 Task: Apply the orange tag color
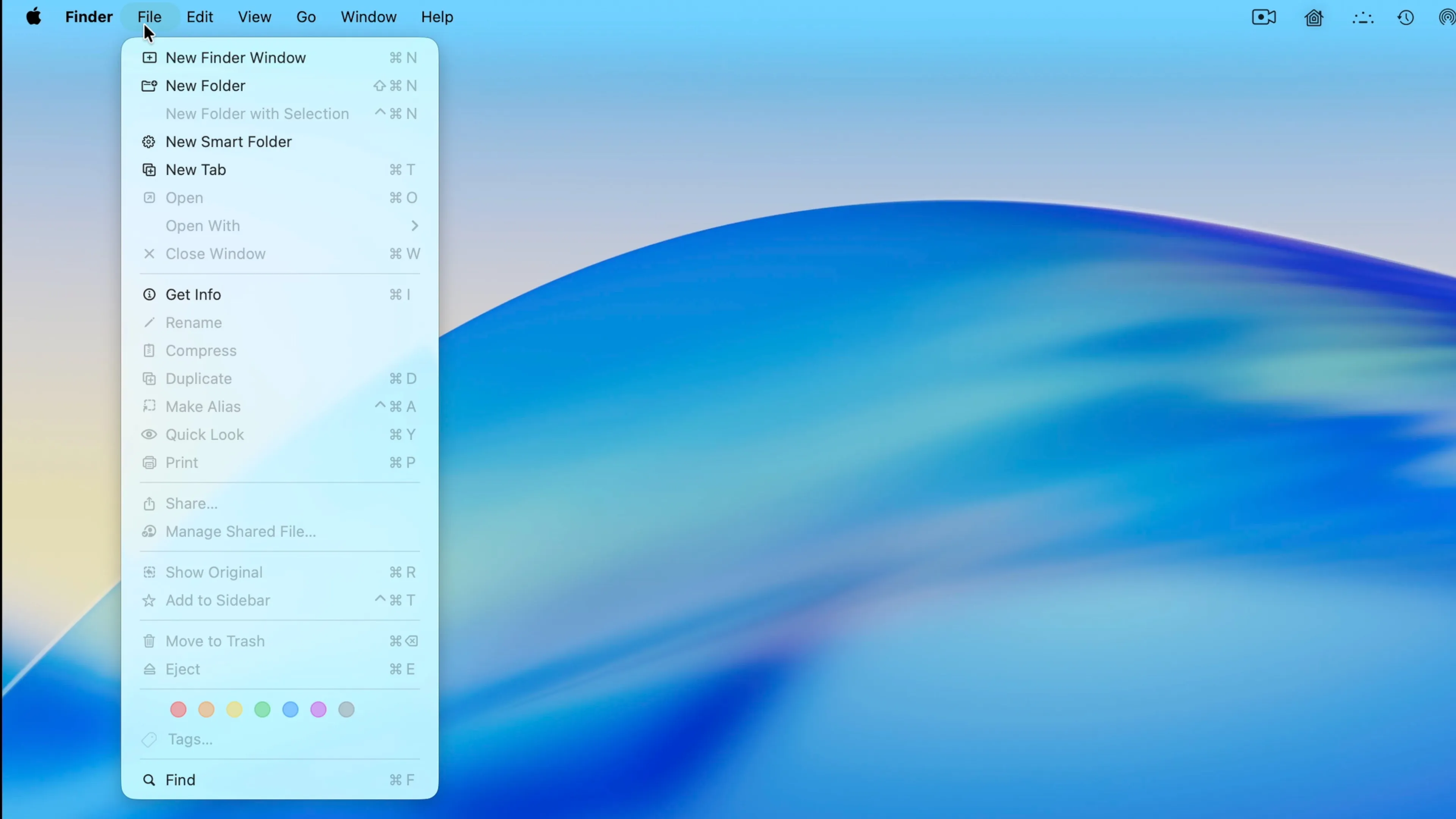coord(206,709)
